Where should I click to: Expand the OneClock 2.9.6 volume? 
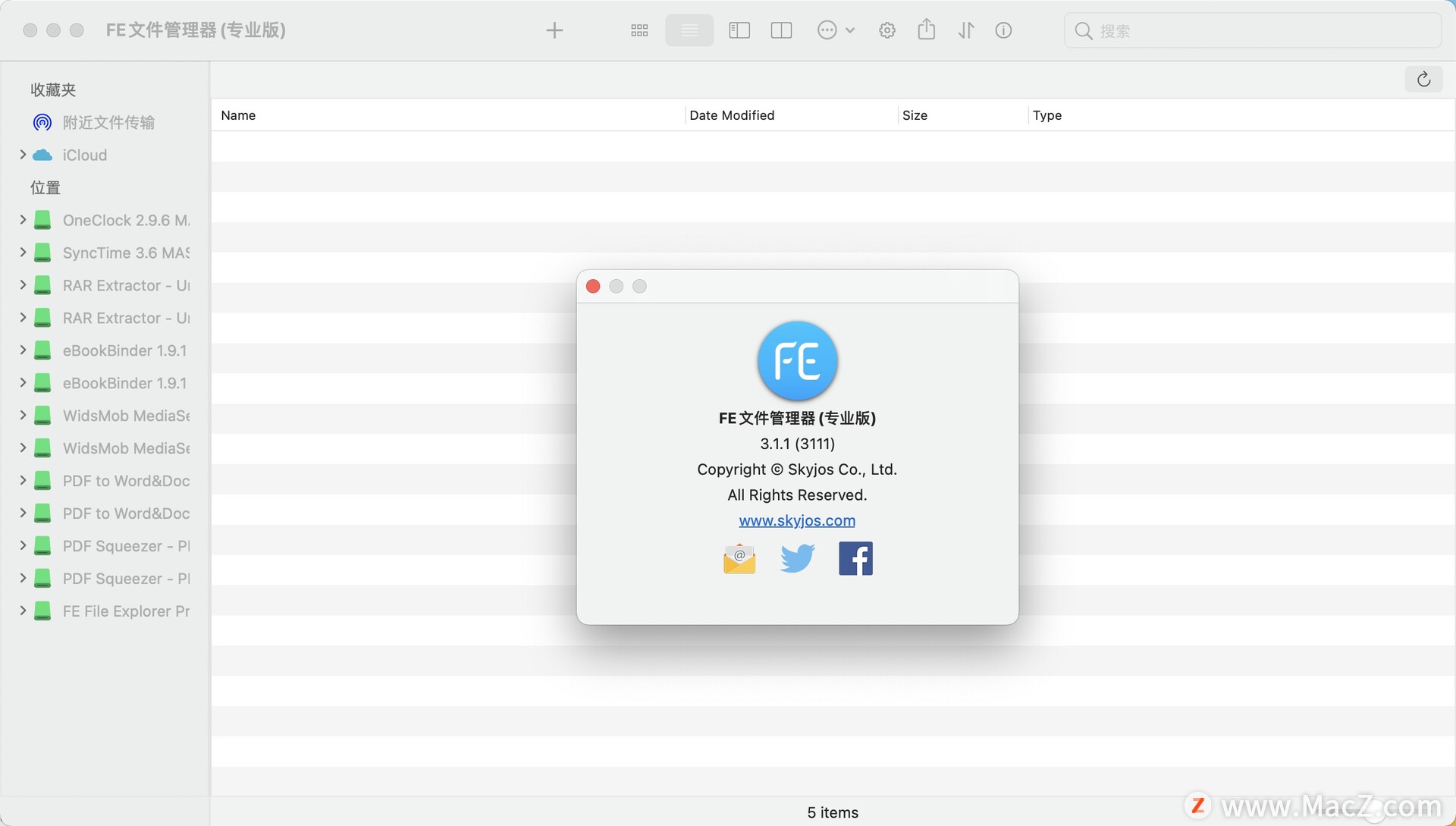23,220
